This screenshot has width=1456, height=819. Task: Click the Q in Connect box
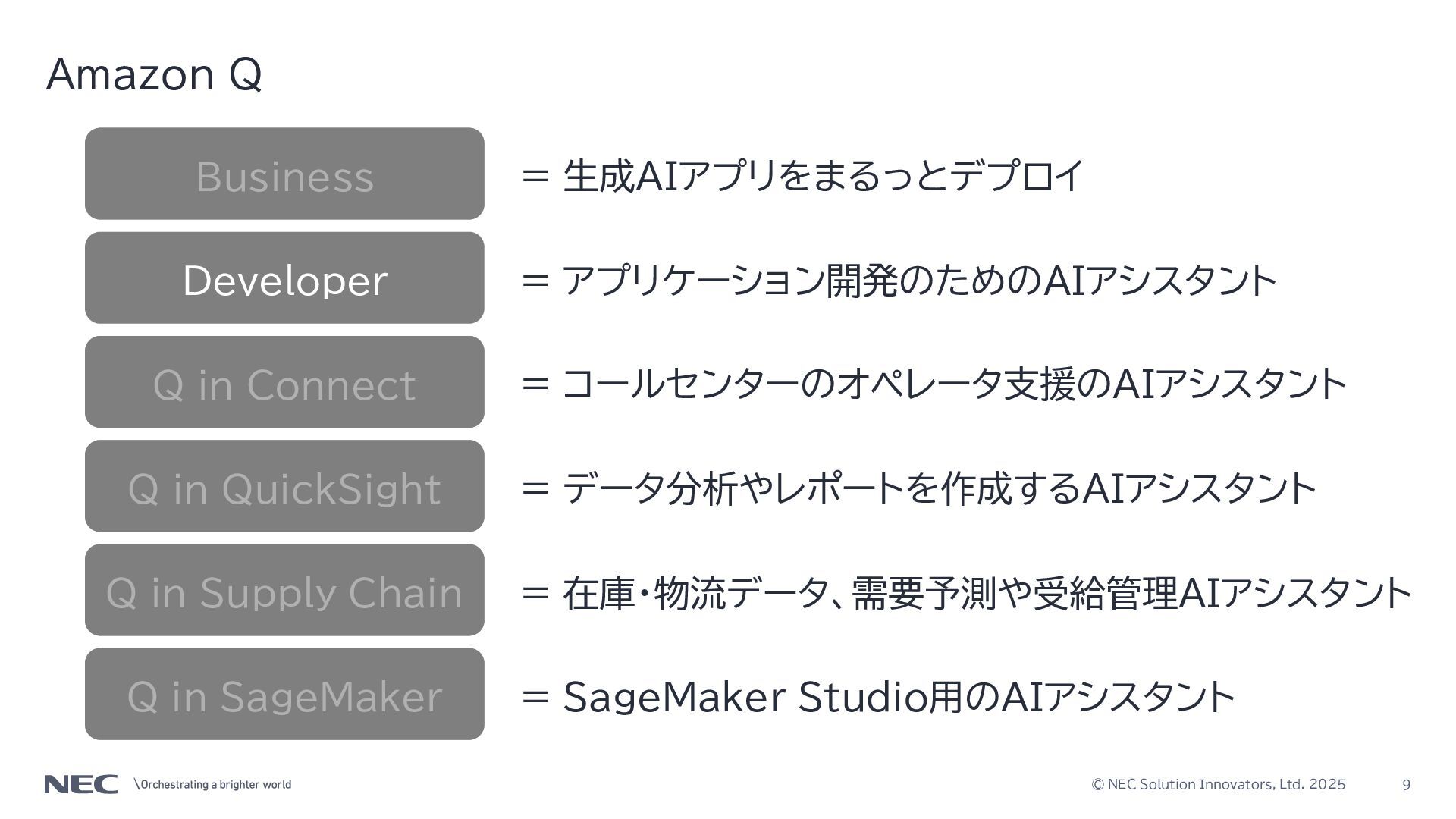tap(284, 381)
